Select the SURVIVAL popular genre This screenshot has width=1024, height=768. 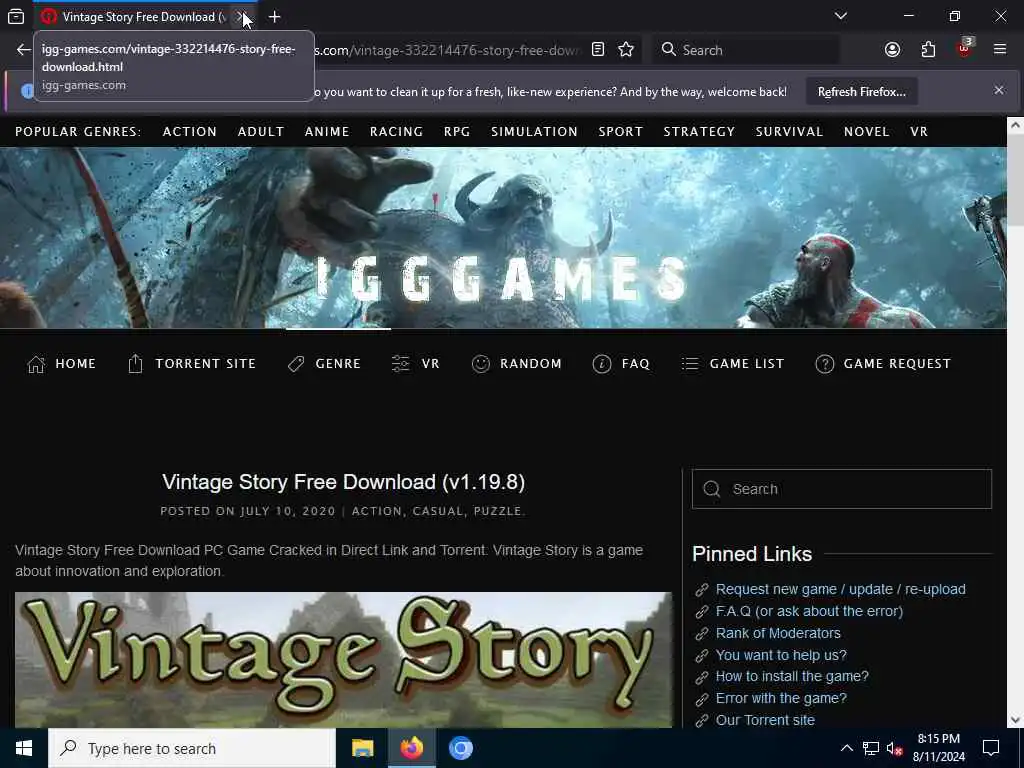(x=789, y=131)
